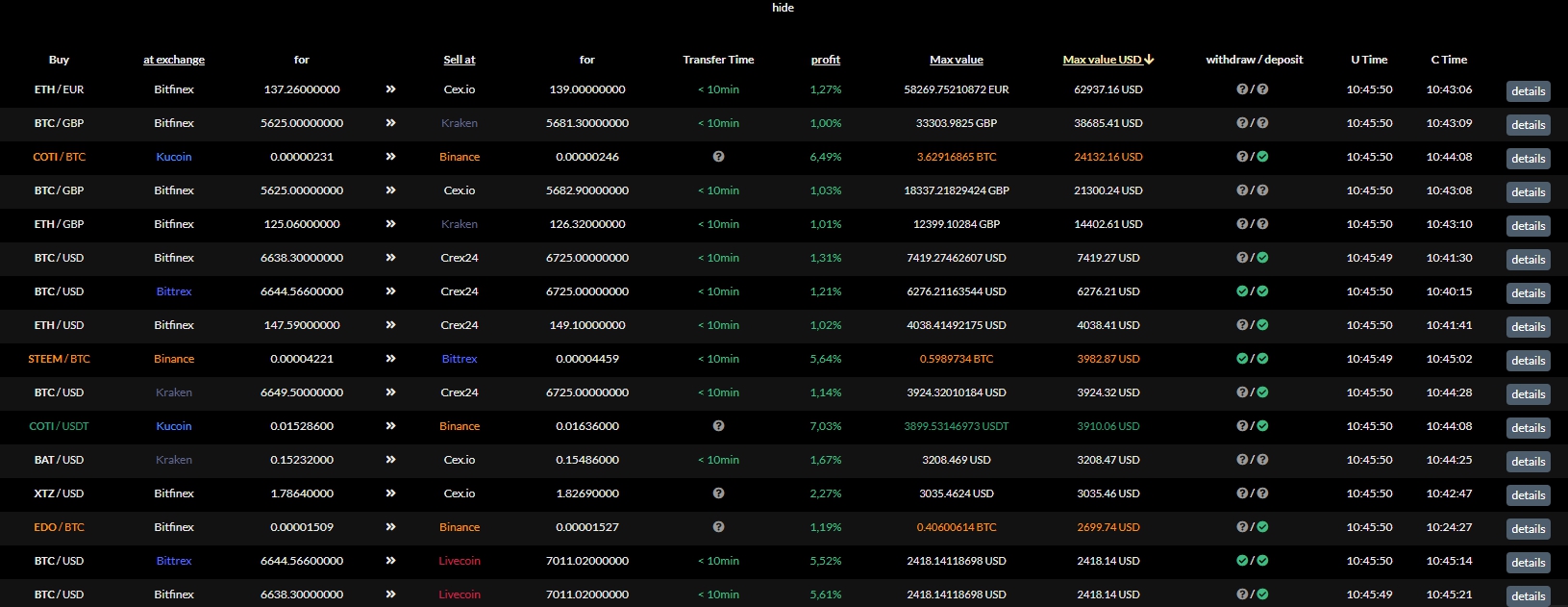
Task: Click the double-arrow icon in STEEM/BTC row
Action: point(390,359)
